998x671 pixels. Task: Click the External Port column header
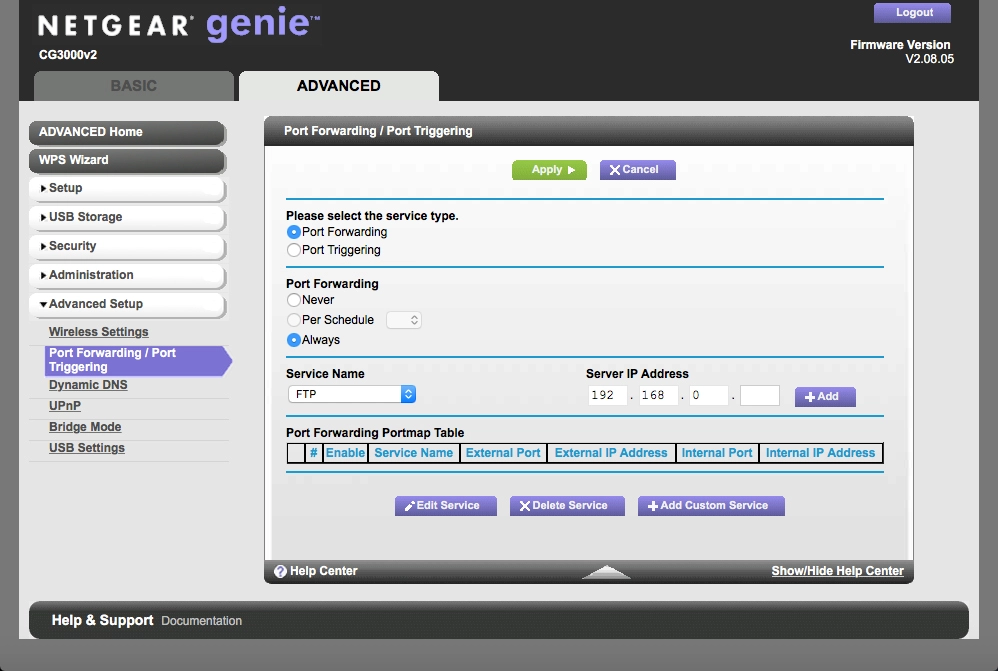point(503,453)
